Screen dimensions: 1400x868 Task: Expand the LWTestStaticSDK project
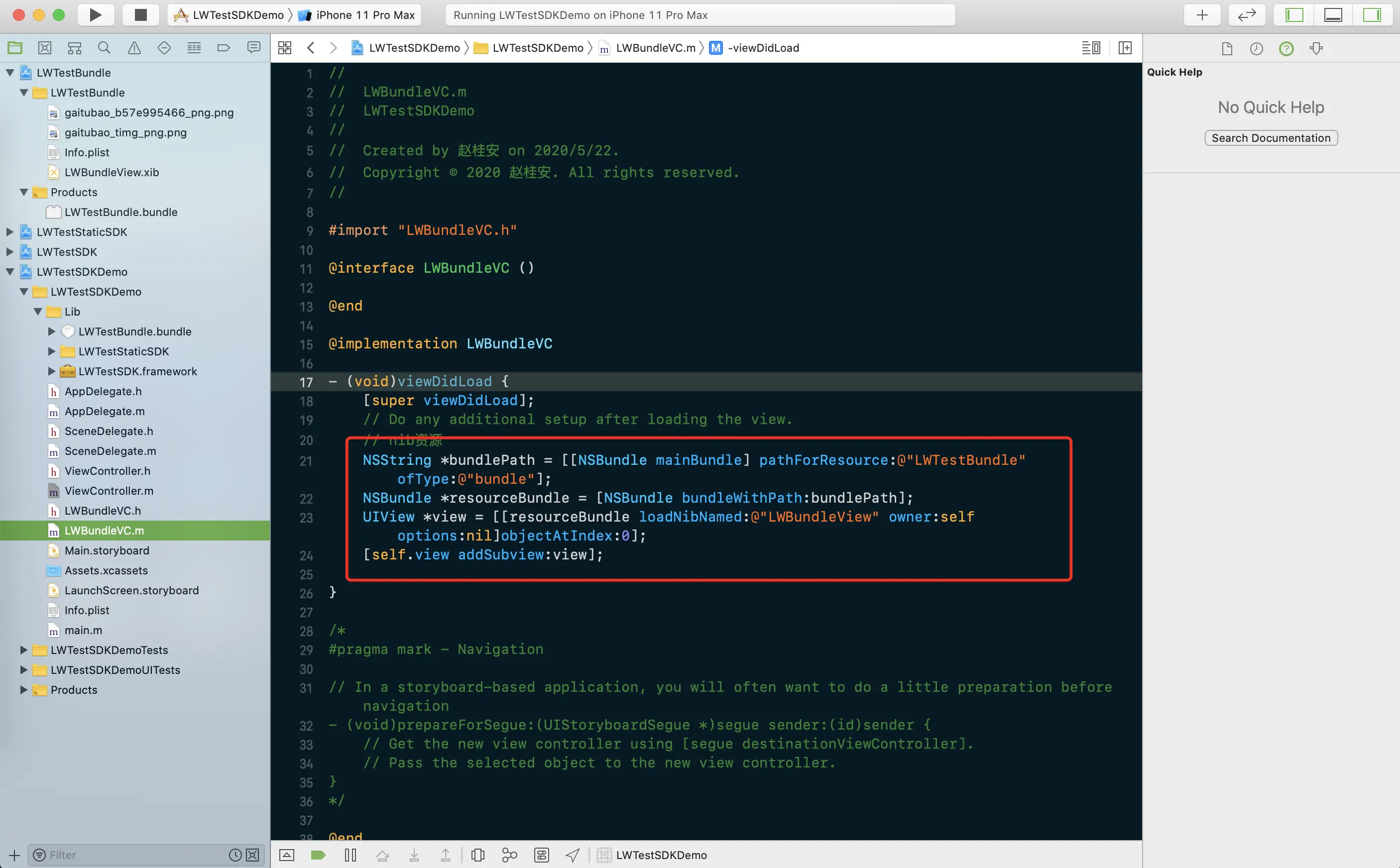[10, 232]
